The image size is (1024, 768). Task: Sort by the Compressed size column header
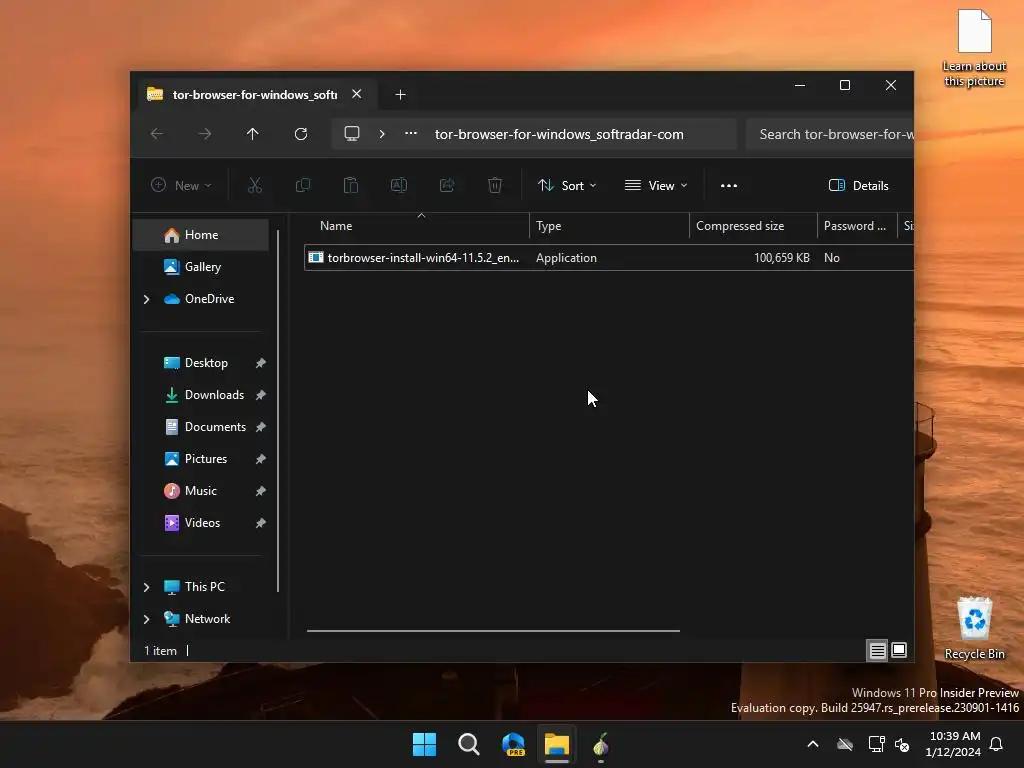[753, 226]
